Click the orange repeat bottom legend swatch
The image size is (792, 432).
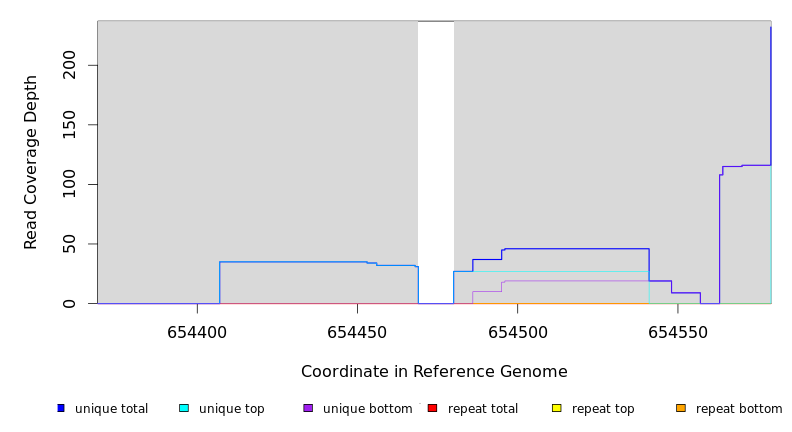(681, 408)
